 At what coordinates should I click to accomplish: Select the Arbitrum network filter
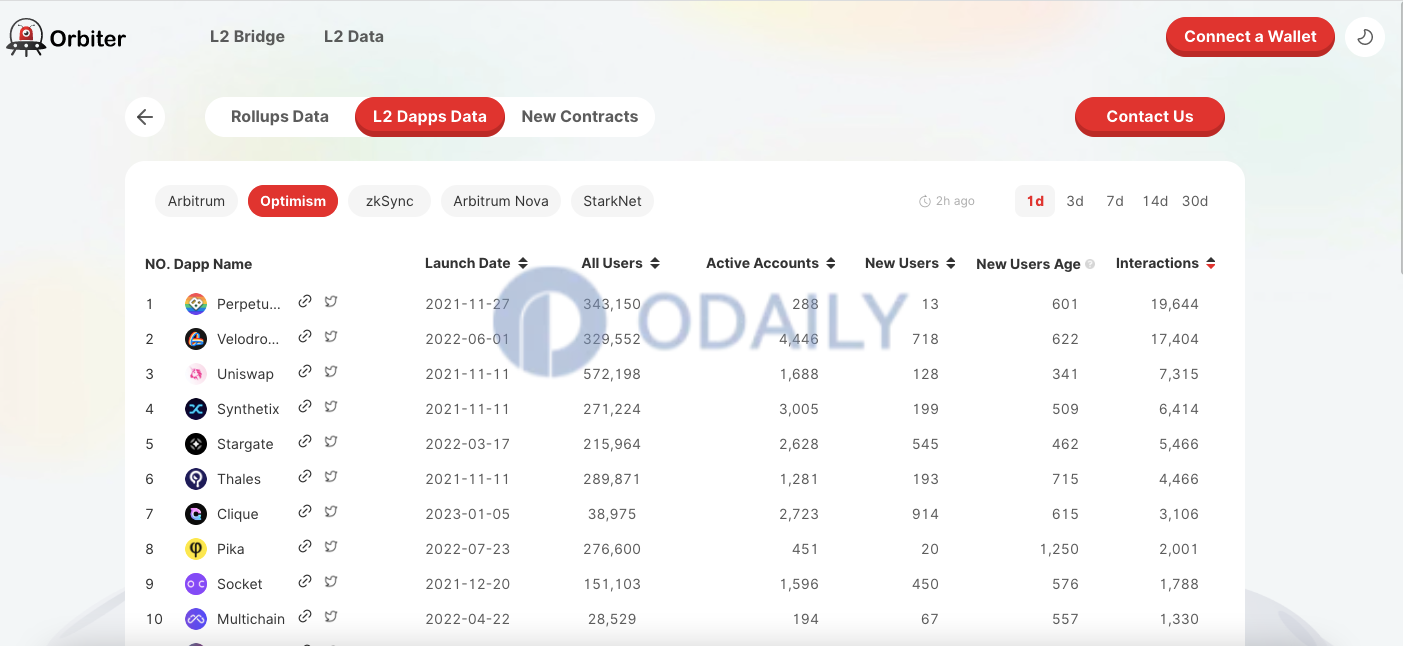pyautogui.click(x=196, y=201)
